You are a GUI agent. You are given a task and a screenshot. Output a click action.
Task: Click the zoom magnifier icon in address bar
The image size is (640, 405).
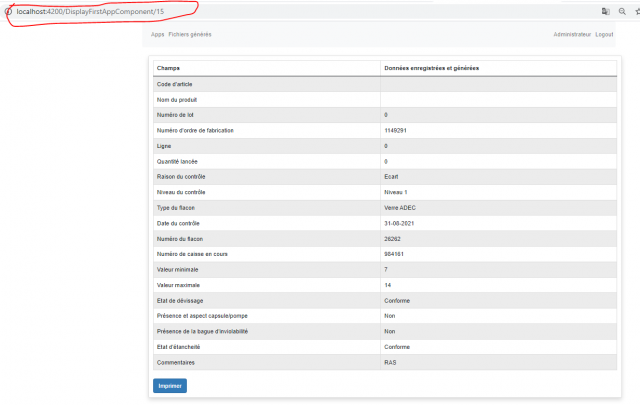[x=621, y=10]
